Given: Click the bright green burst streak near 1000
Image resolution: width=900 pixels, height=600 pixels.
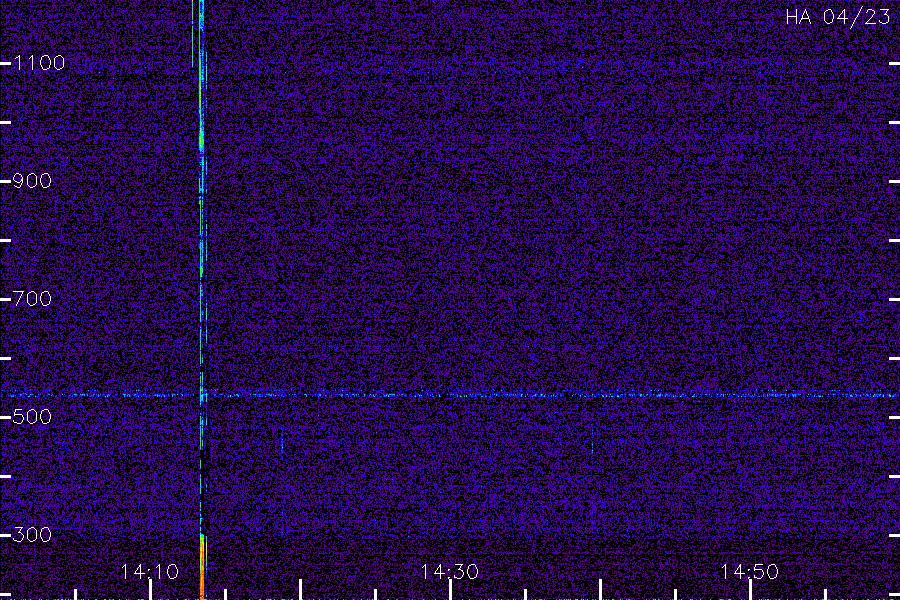Looking at the screenshot, I should [x=201, y=140].
